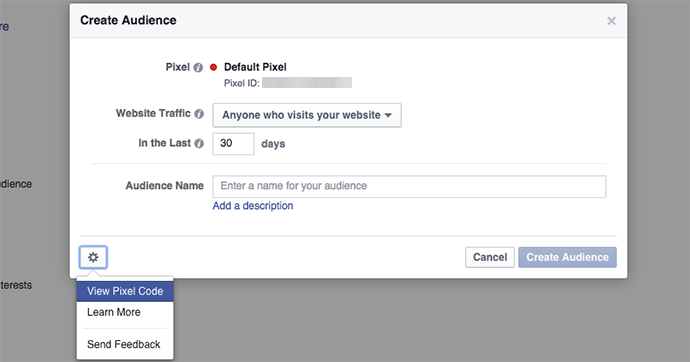Click the Pixel ID label text
This screenshot has width=690, height=362.
click(x=242, y=83)
